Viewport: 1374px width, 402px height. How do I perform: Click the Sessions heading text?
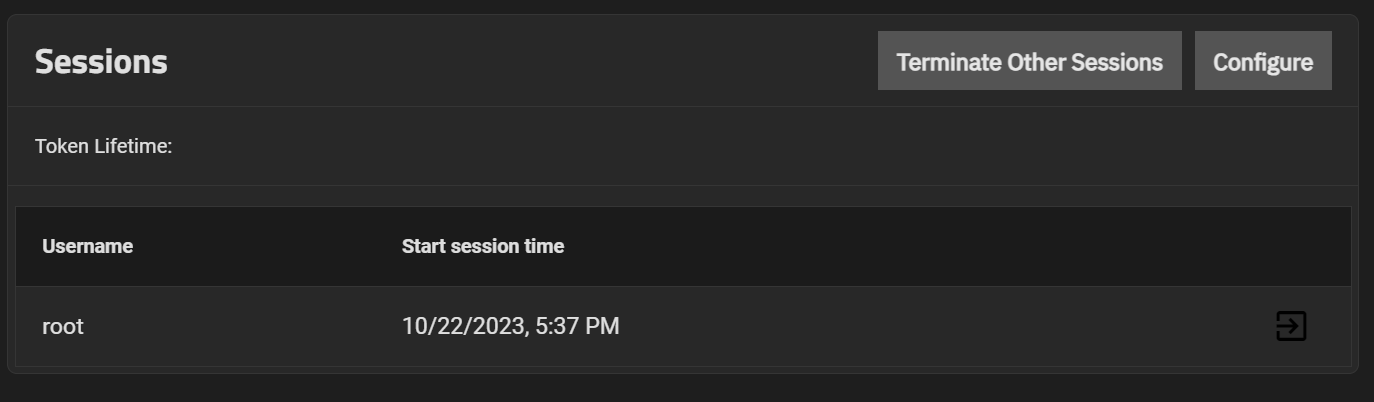[x=101, y=62]
